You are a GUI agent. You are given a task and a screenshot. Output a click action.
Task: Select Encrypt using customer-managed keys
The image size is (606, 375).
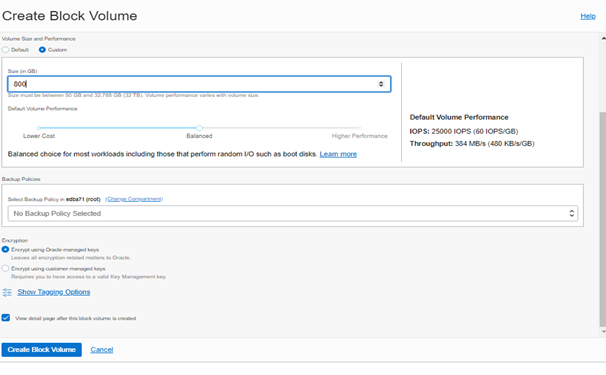pyautogui.click(x=5, y=268)
